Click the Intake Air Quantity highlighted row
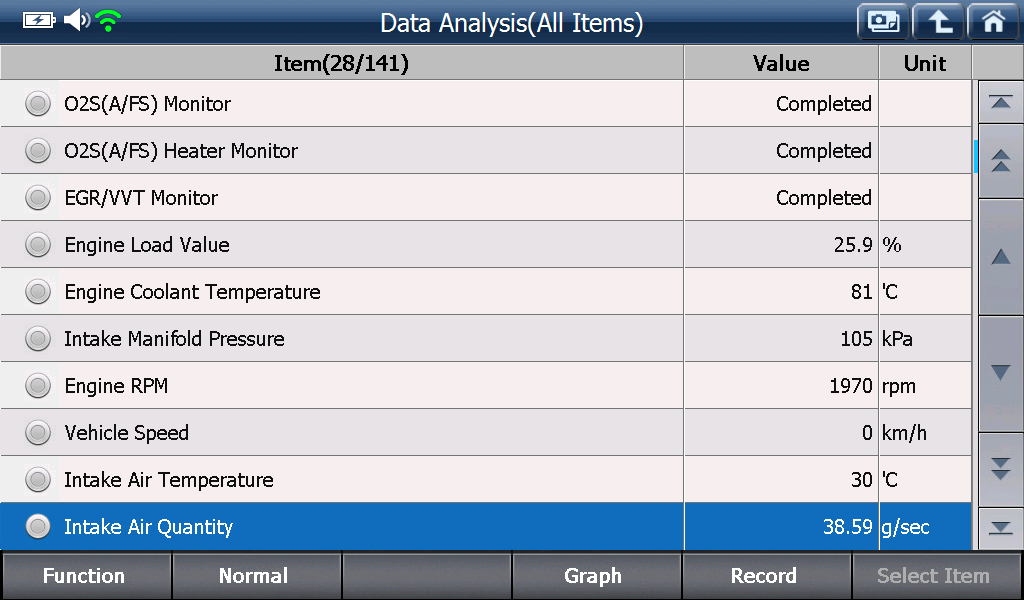 pos(486,526)
